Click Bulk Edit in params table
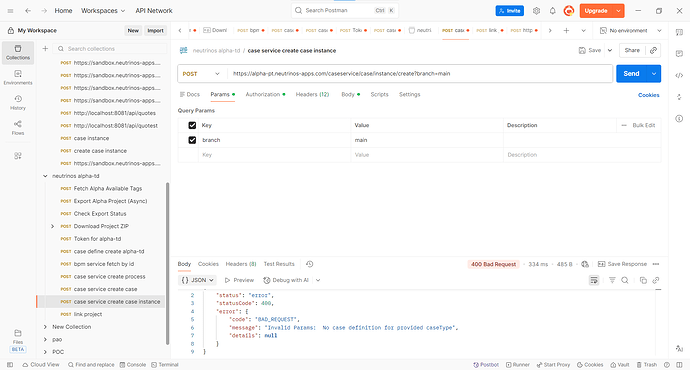 pyautogui.click(x=643, y=125)
